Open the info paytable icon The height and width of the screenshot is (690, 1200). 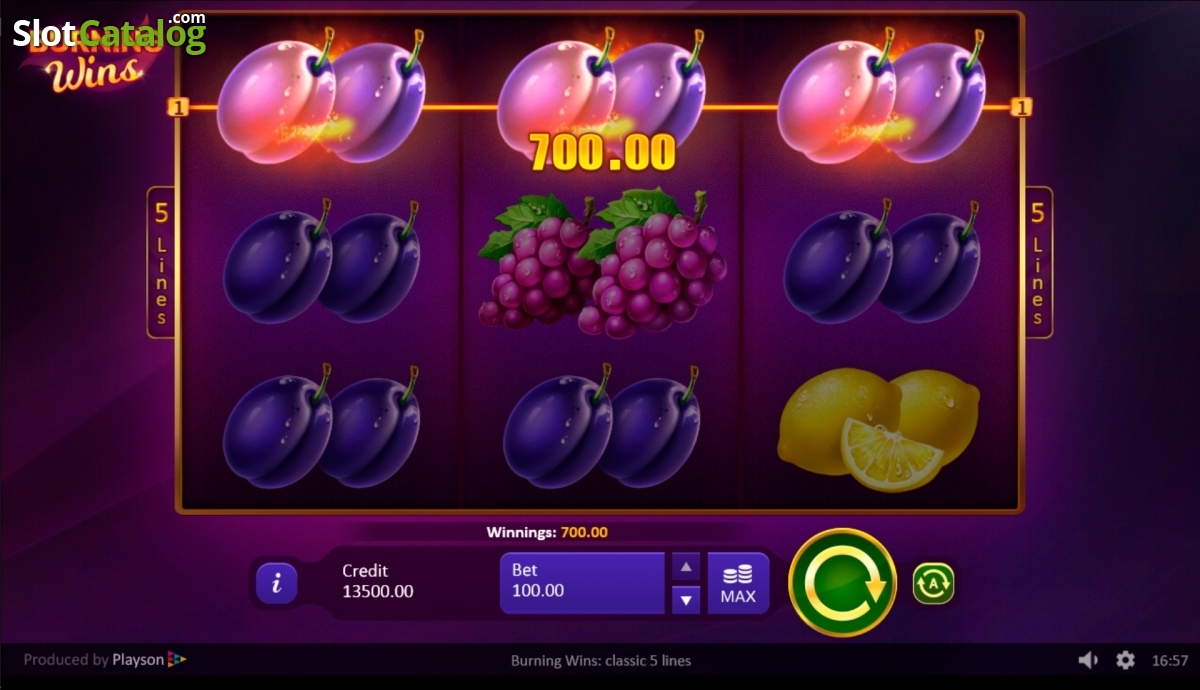coord(276,583)
